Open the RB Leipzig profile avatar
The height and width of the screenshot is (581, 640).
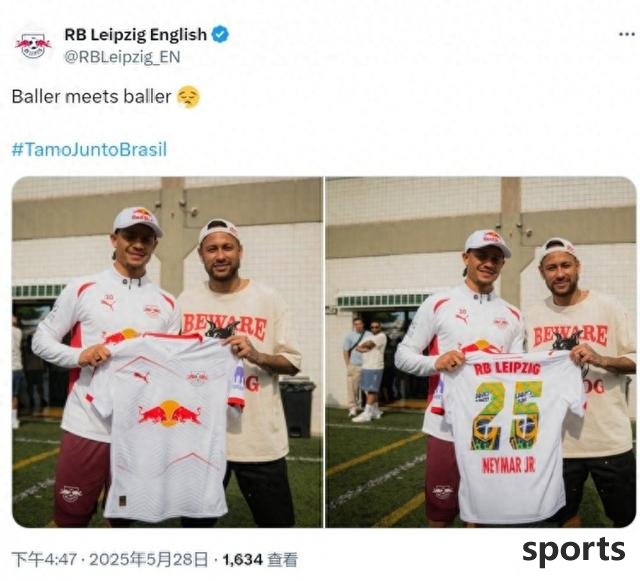[x=33, y=45]
